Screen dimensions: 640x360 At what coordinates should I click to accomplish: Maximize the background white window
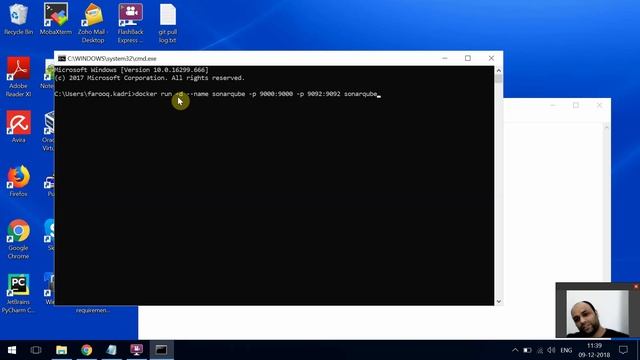click(576, 105)
